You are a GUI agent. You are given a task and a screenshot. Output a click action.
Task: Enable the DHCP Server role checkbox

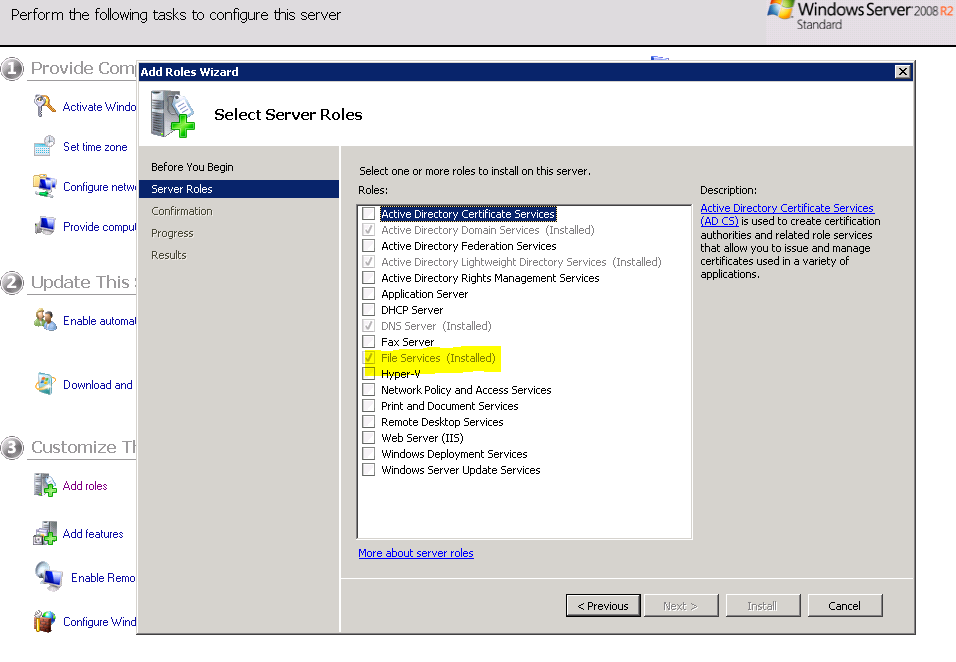(369, 310)
